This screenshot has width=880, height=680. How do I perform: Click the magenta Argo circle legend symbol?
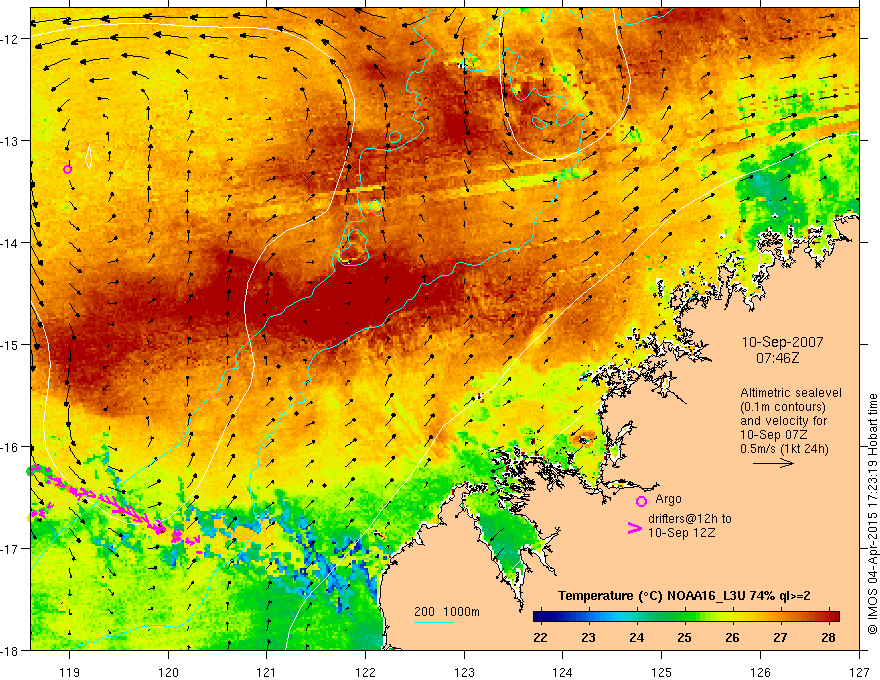click(641, 501)
